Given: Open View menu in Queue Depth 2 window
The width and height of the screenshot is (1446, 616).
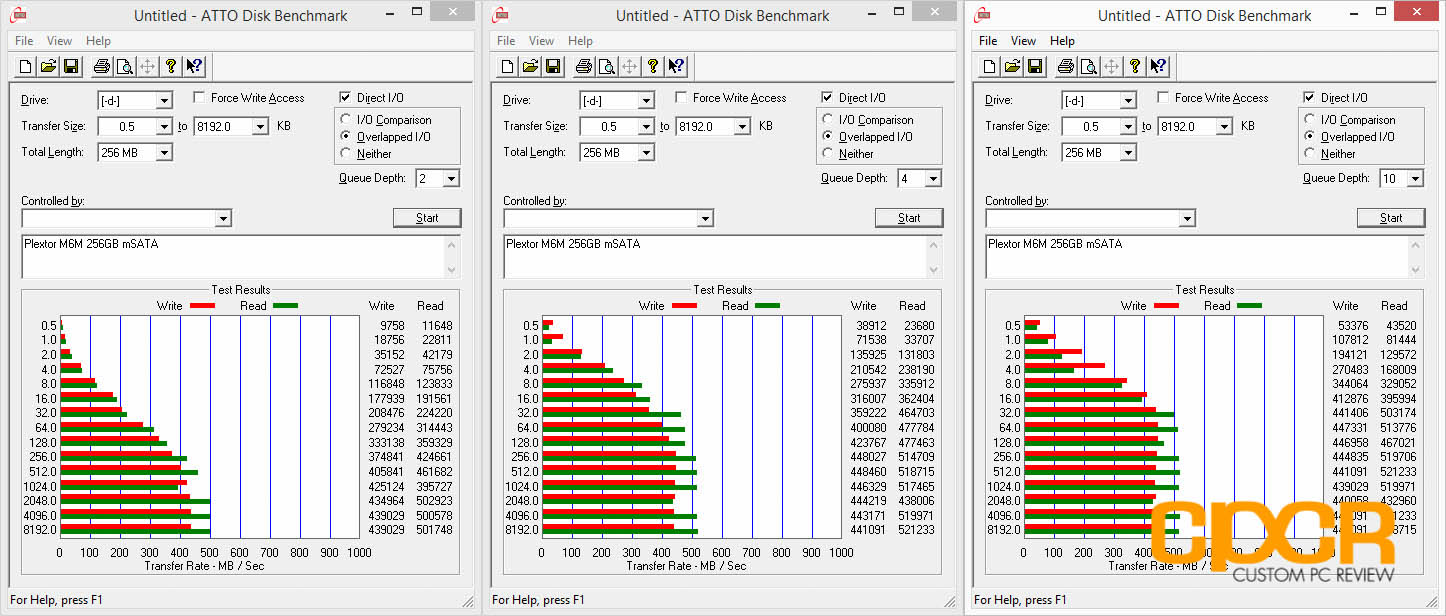Looking at the screenshot, I should (x=60, y=41).
